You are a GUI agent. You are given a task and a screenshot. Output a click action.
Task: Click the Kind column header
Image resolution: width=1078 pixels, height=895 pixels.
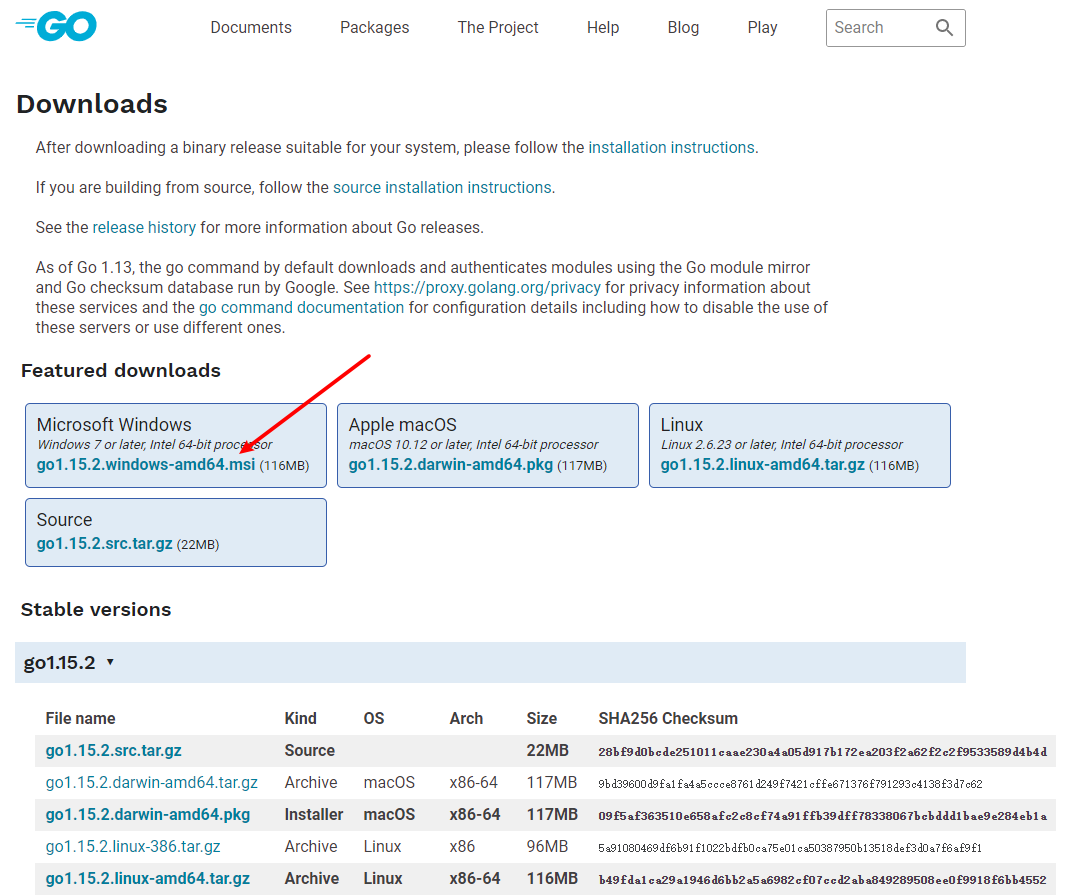[300, 718]
